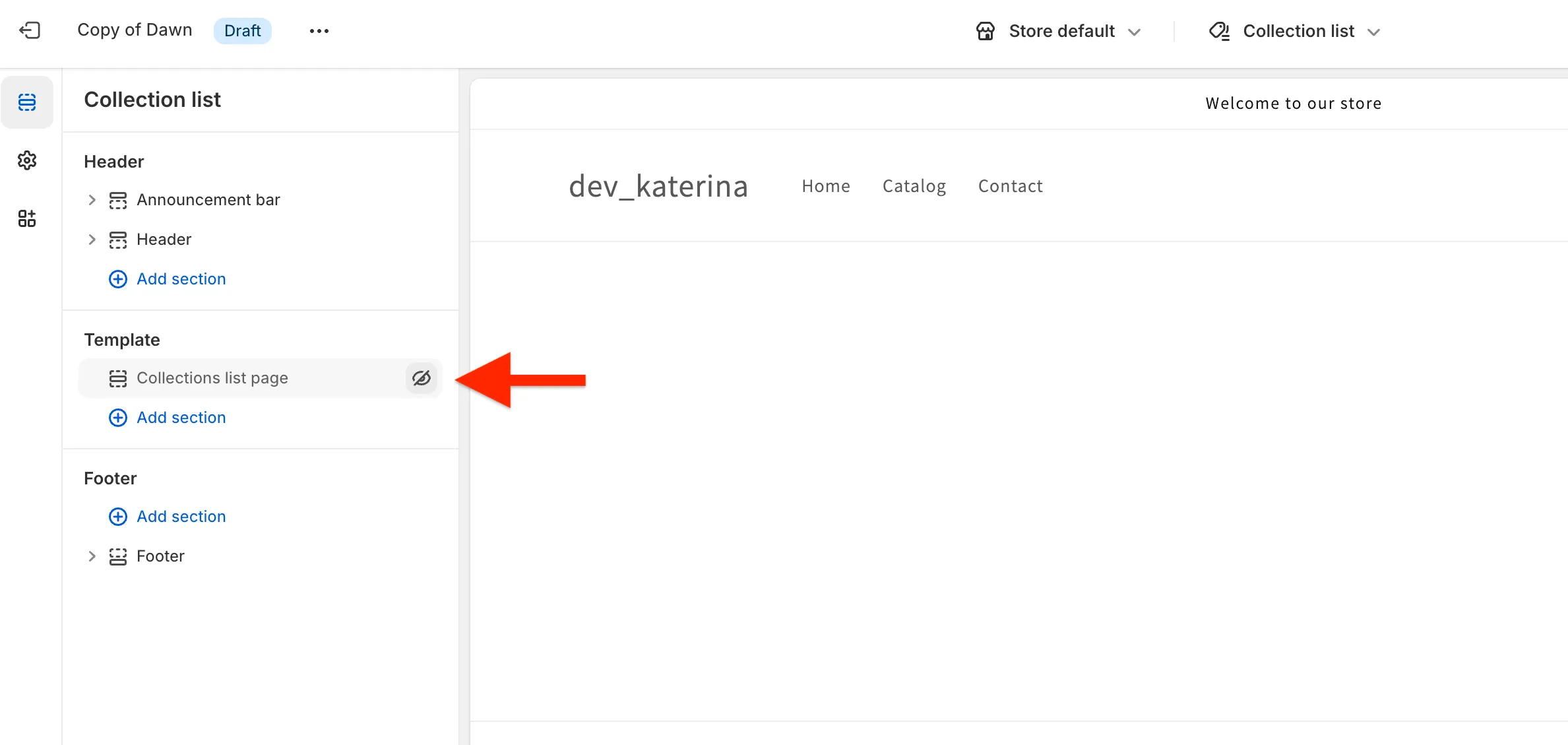
Task: Expand the Announcement bar section
Action: [92, 200]
